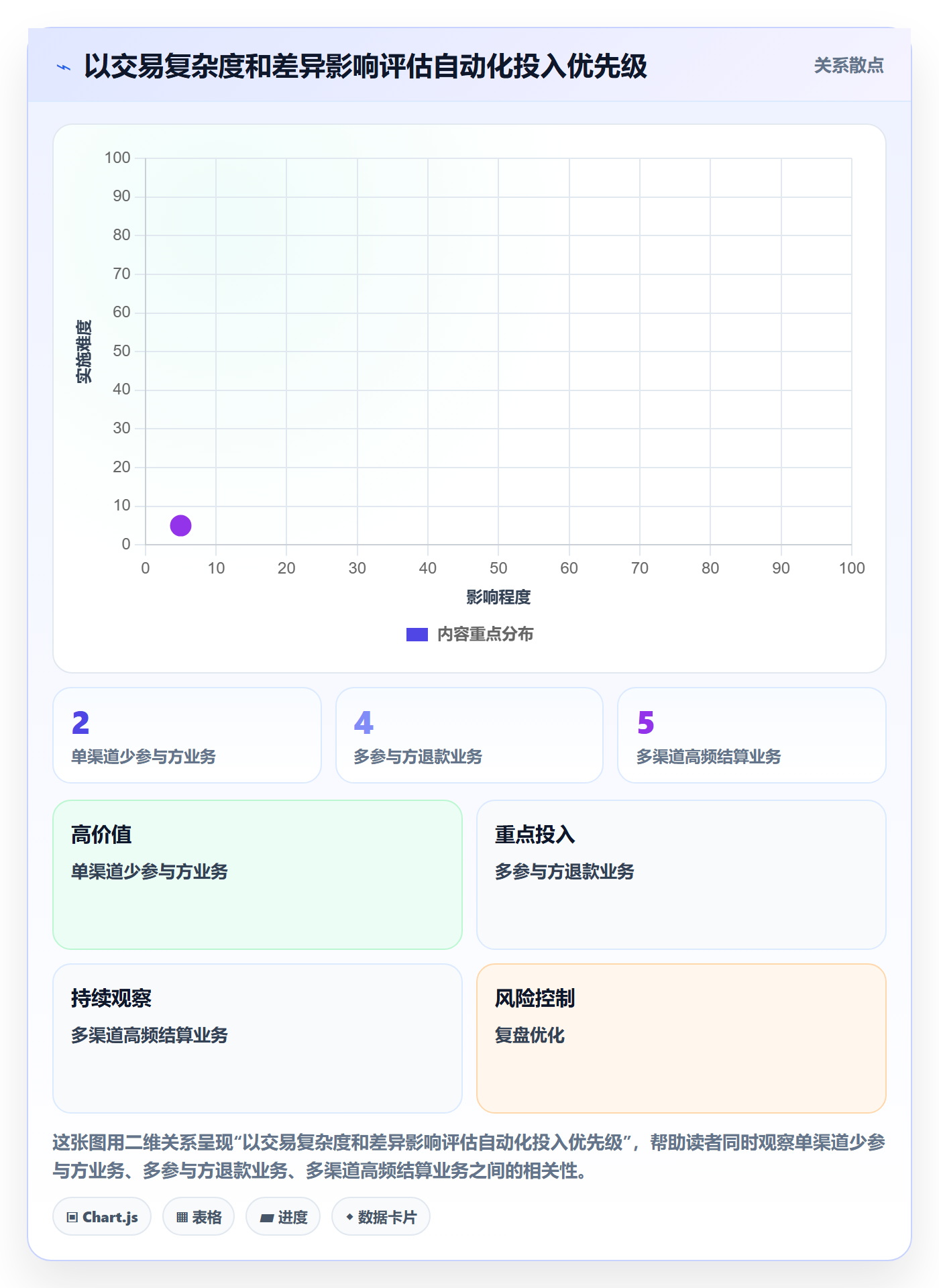Click the 表格 tag chip
Image resolution: width=939 pixels, height=1288 pixels.
(199, 1217)
